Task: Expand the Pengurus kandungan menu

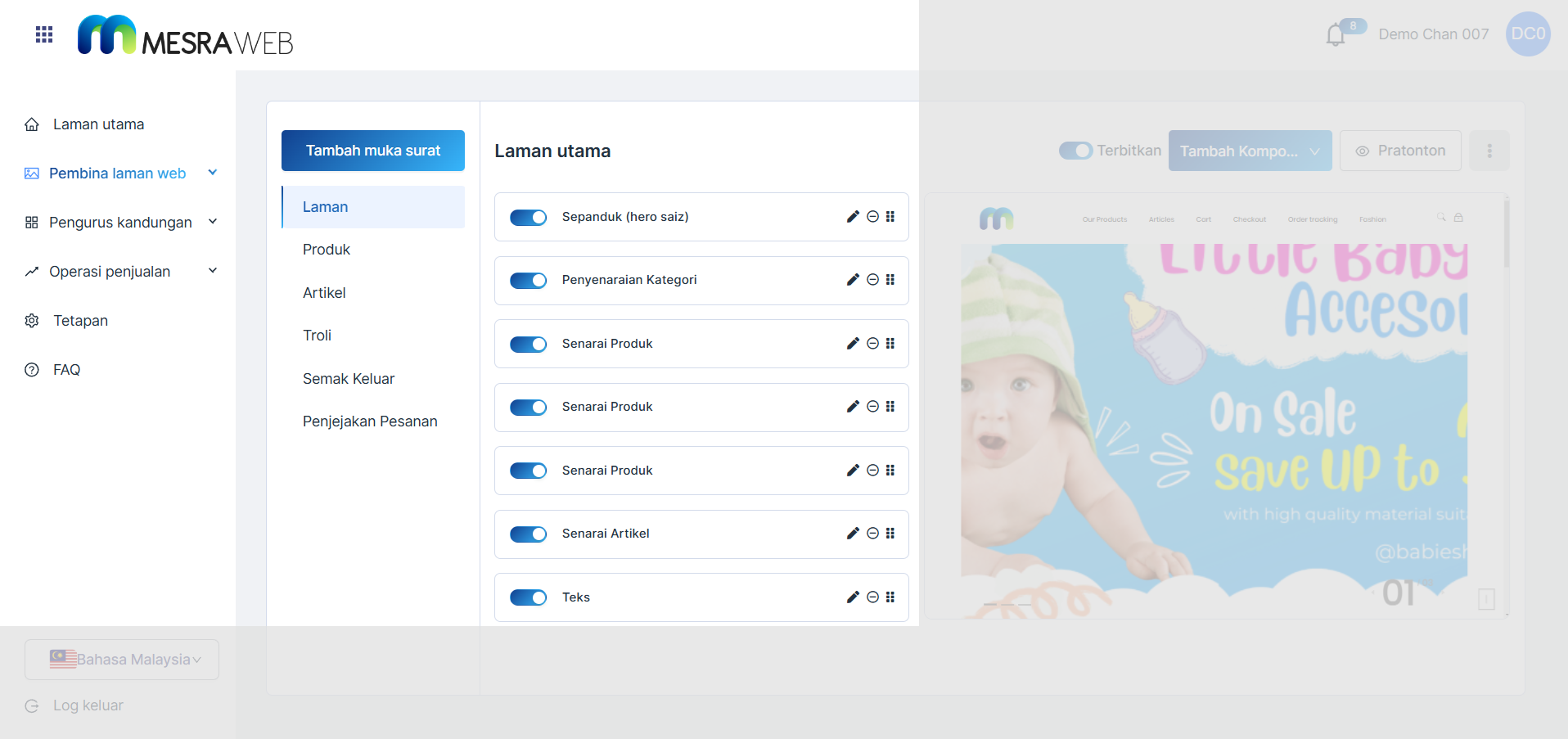Action: click(x=120, y=223)
